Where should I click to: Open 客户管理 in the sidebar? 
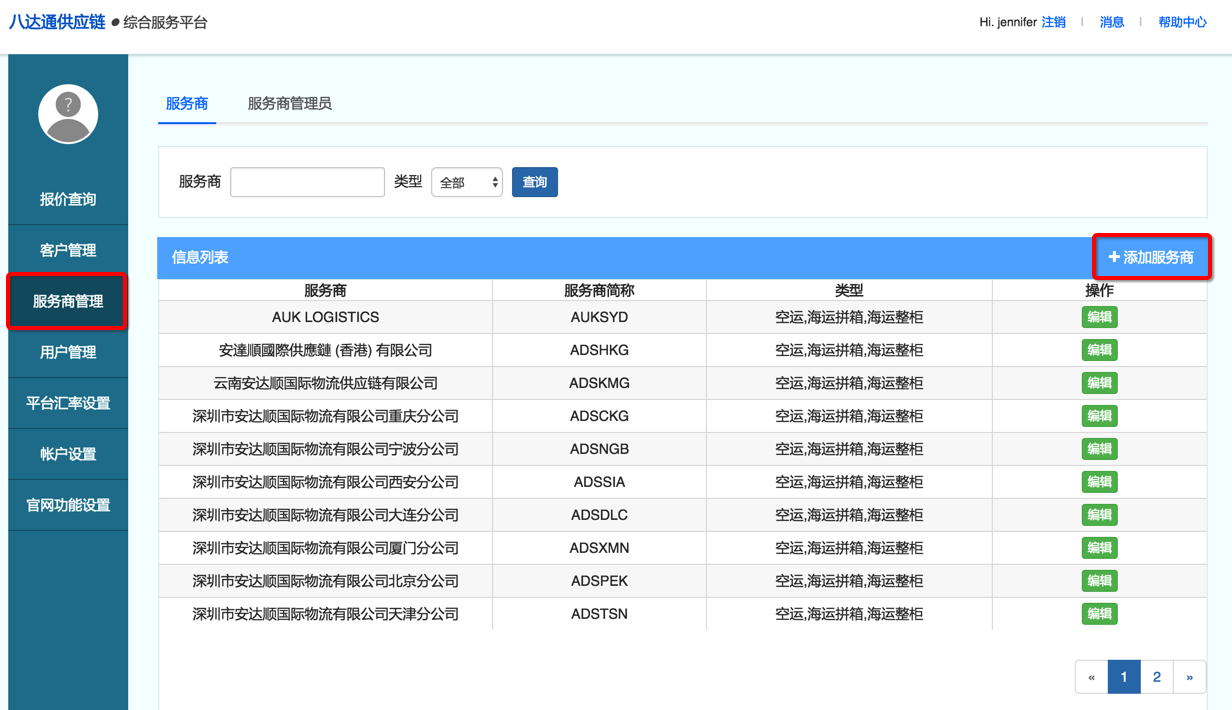pyautogui.click(x=68, y=250)
